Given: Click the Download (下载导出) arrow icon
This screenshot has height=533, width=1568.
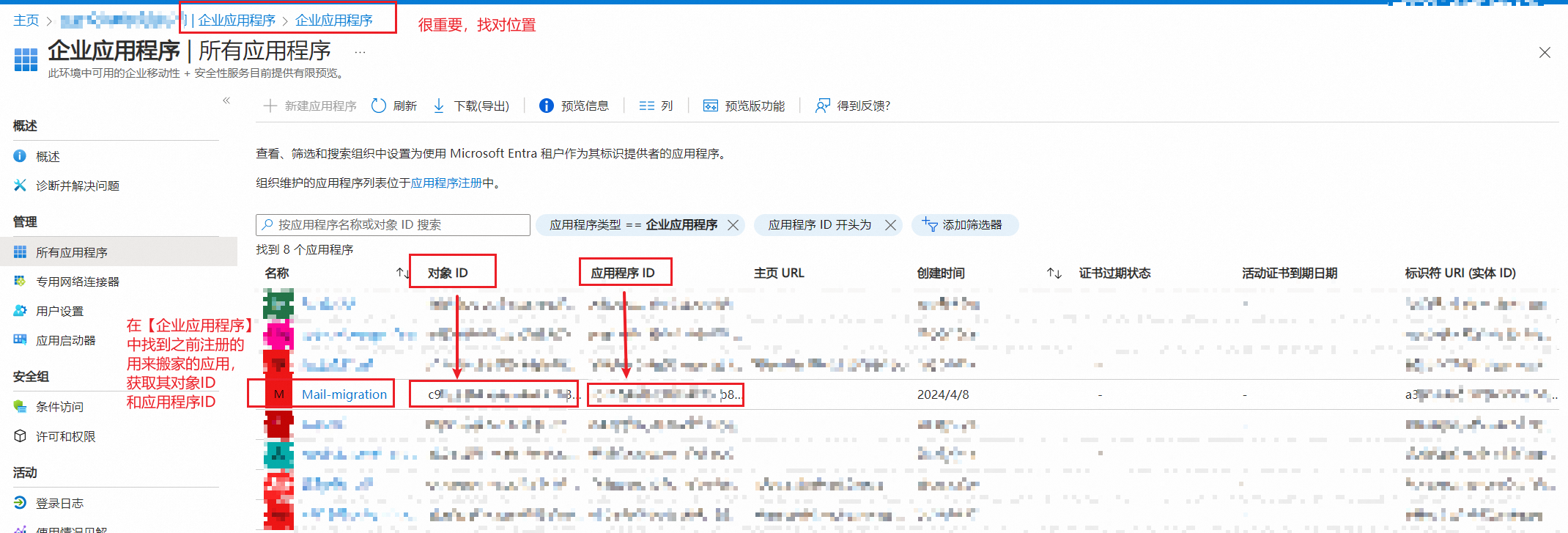Looking at the screenshot, I should coord(439,106).
